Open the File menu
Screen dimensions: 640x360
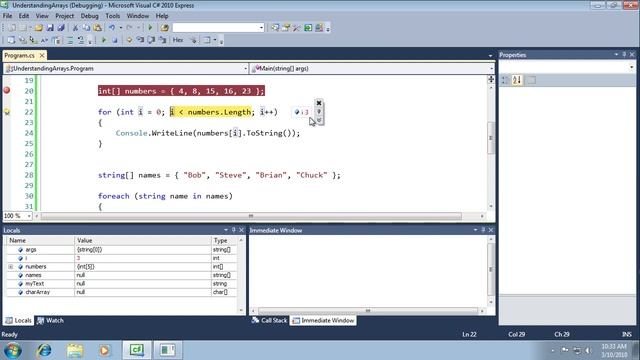[x=7, y=16]
